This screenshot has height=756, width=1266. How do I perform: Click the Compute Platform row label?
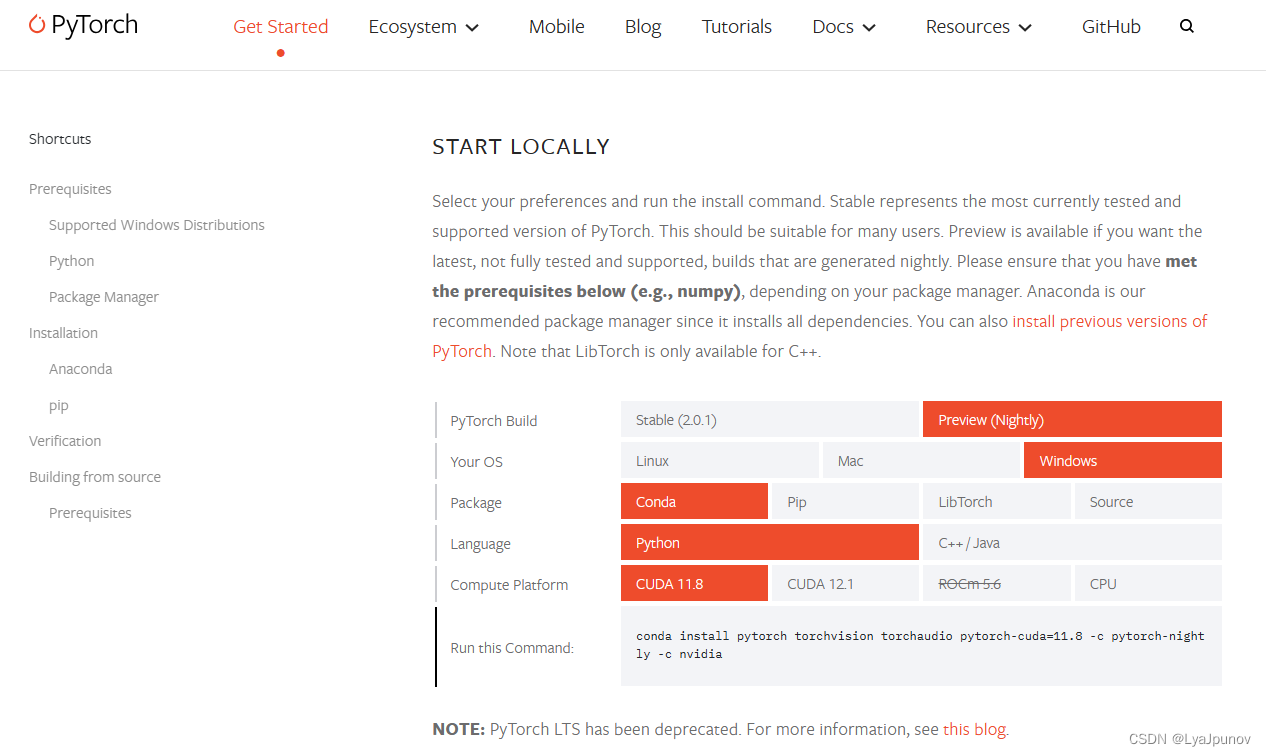tap(509, 585)
